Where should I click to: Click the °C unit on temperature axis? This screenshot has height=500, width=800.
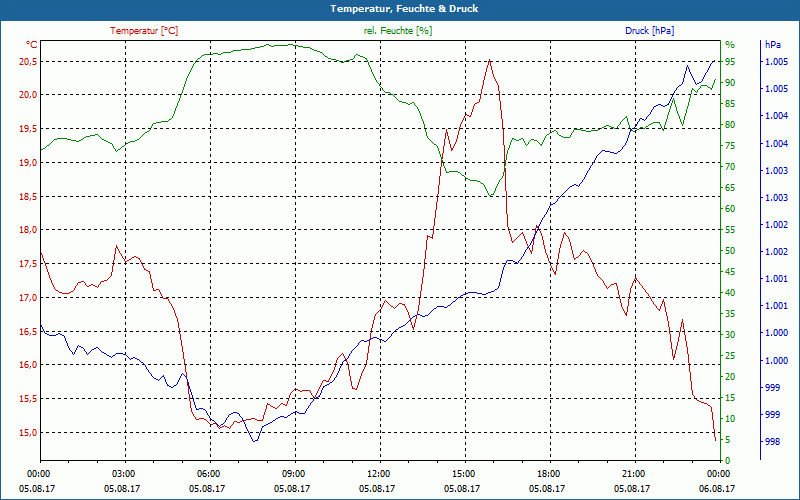point(32,45)
